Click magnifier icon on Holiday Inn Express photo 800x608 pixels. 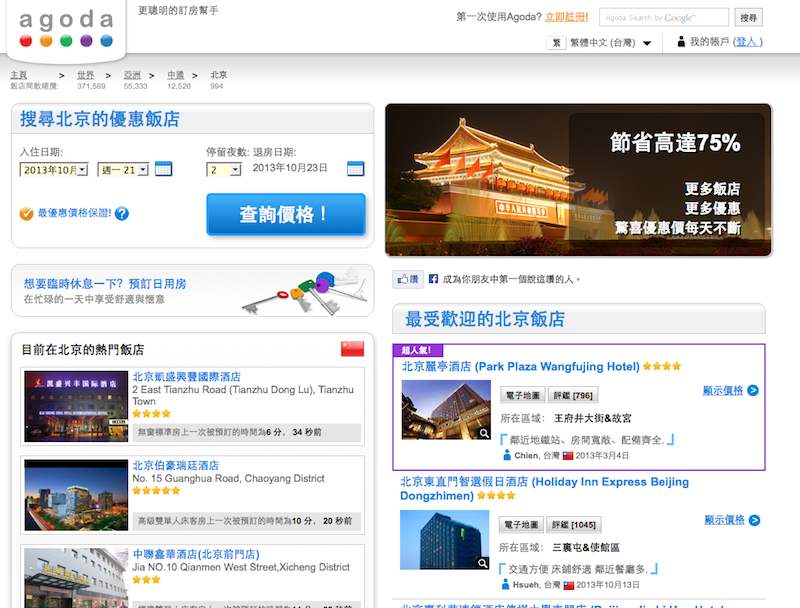click(x=482, y=563)
